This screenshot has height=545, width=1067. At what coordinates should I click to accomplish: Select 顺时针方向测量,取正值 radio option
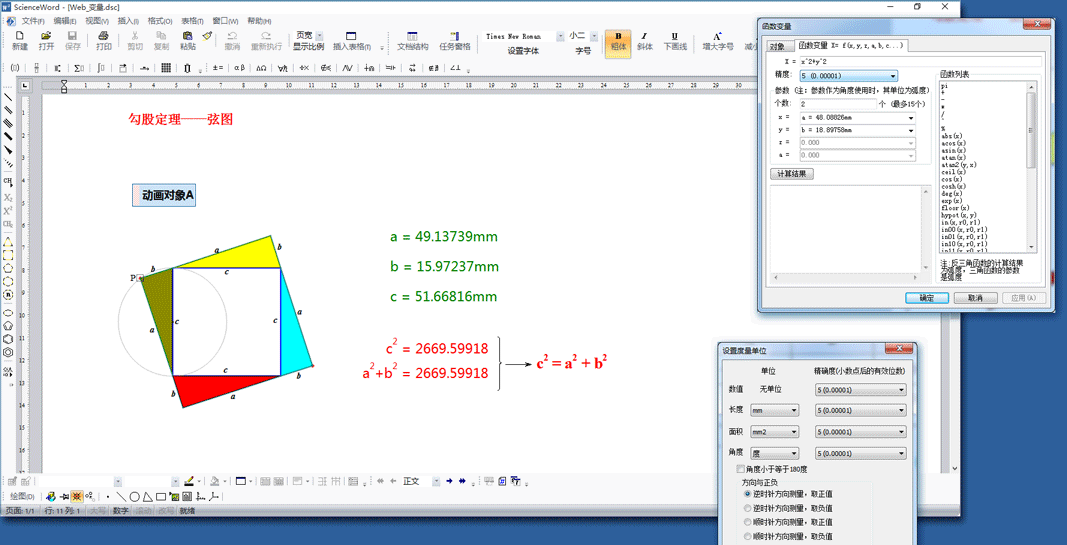click(x=748, y=522)
